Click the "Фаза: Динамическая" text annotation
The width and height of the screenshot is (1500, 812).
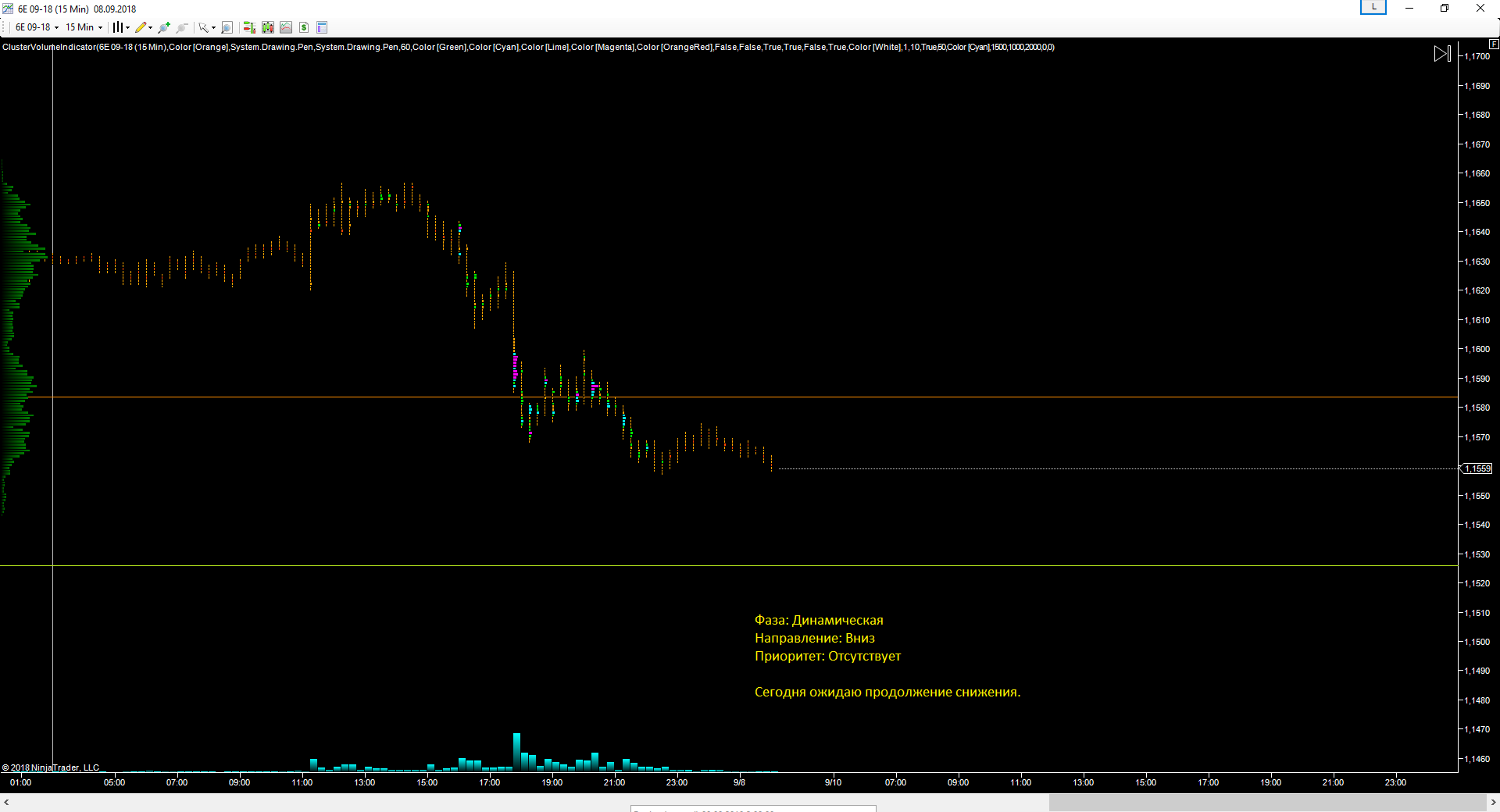819,620
